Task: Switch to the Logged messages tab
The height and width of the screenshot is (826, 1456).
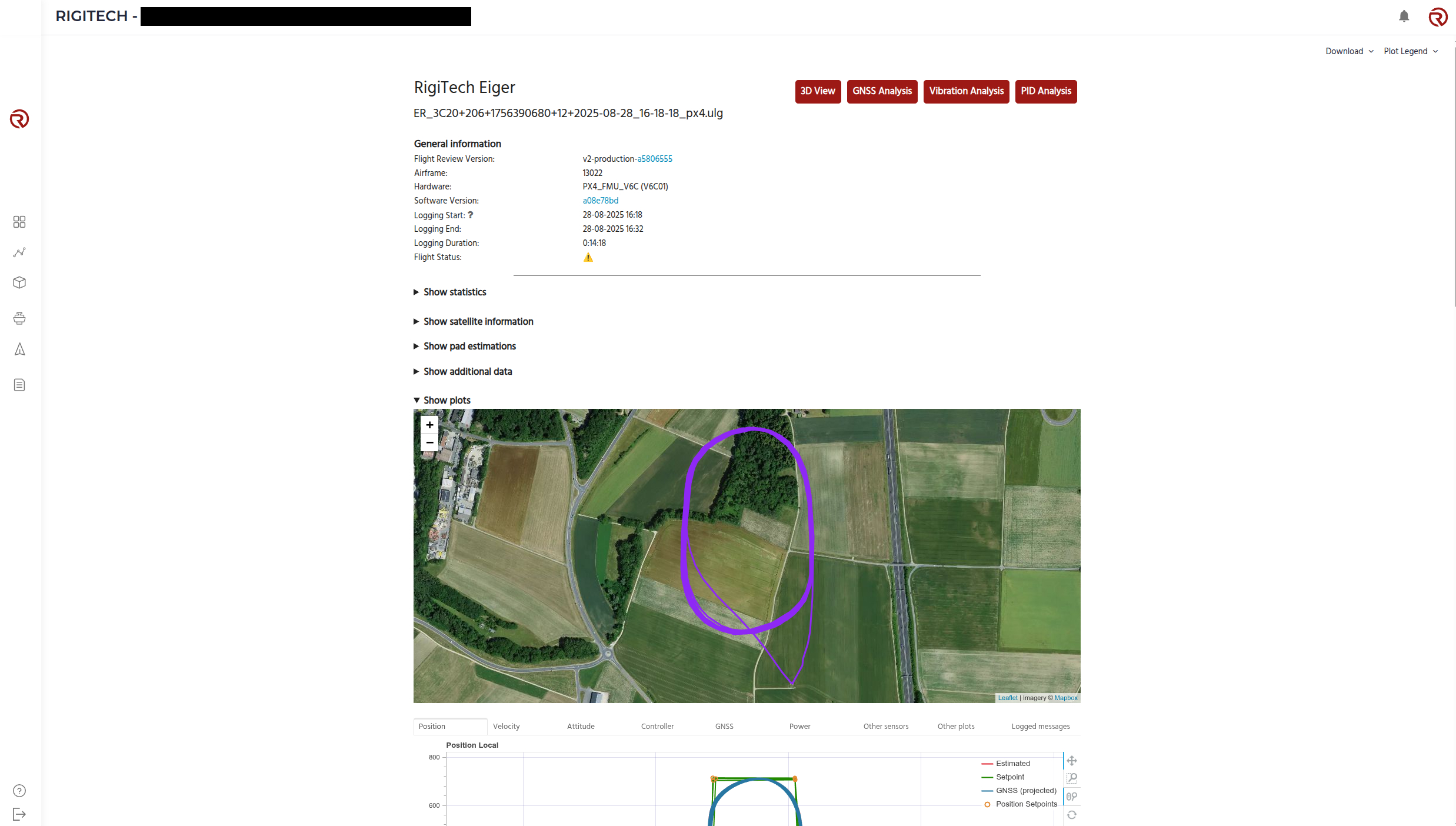Action: [x=1041, y=727]
